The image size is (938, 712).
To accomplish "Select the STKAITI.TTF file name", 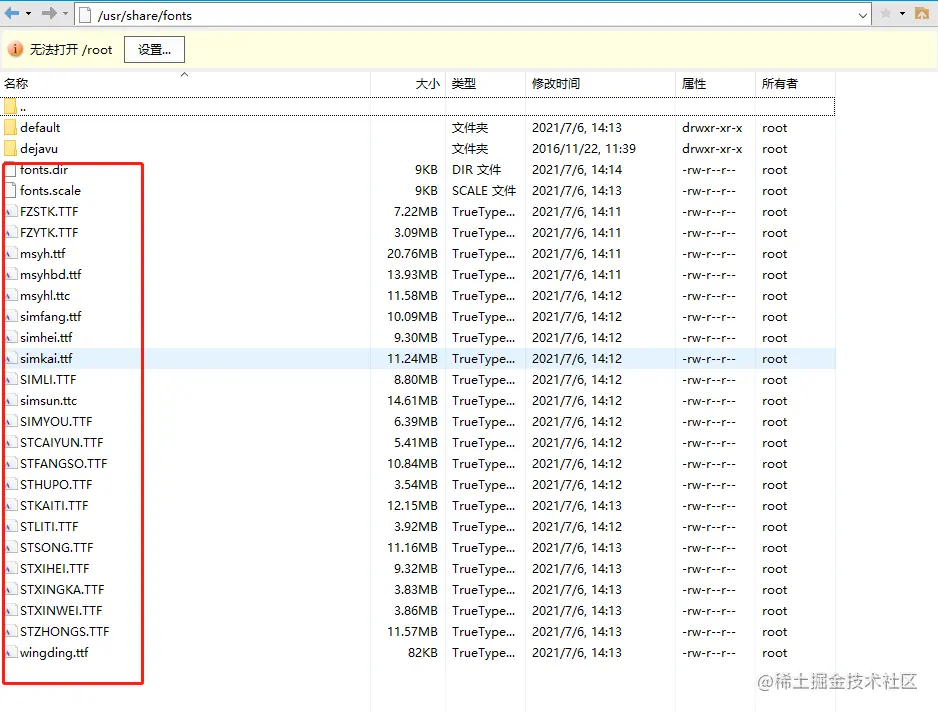I will coord(54,506).
